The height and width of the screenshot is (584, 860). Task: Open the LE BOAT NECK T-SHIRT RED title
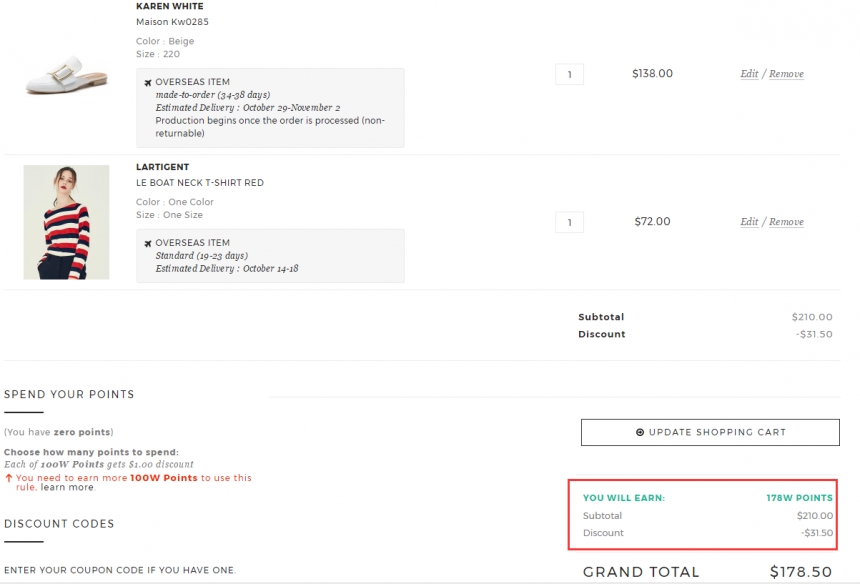coord(200,183)
